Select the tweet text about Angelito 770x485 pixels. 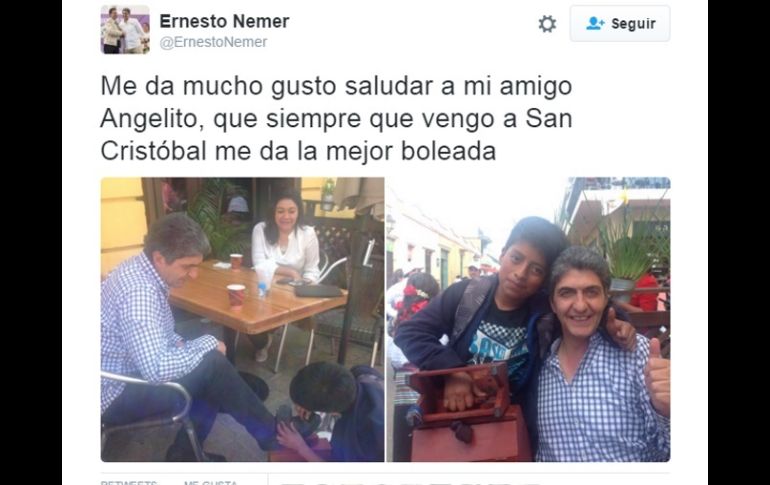pyautogui.click(x=336, y=118)
